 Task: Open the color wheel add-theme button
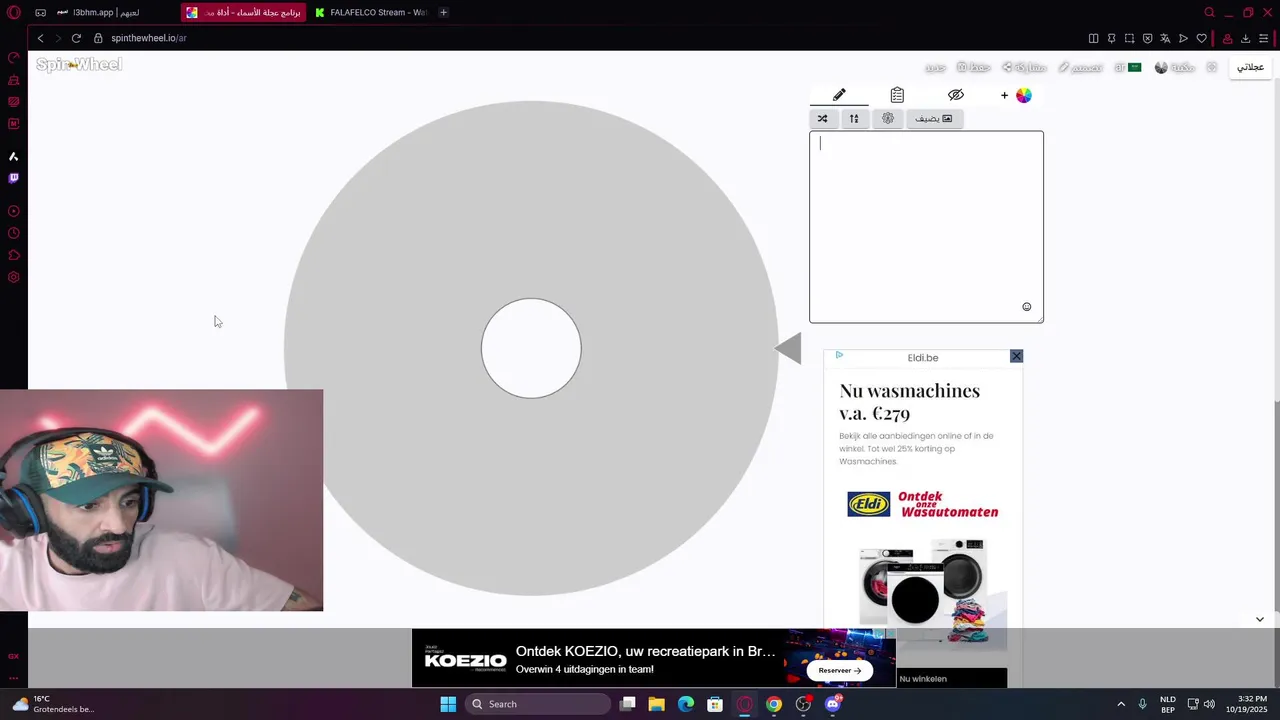point(1016,95)
